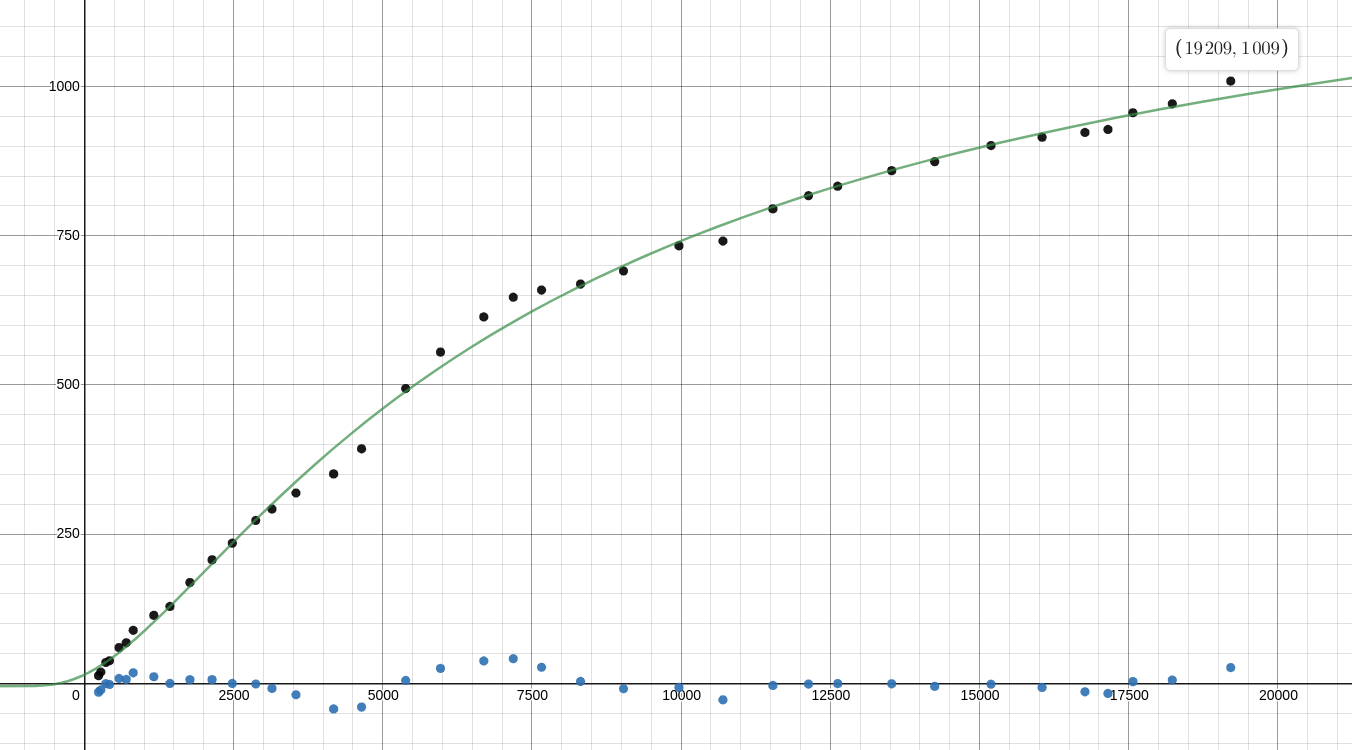Select the rightmost blue residual point

(1230, 667)
